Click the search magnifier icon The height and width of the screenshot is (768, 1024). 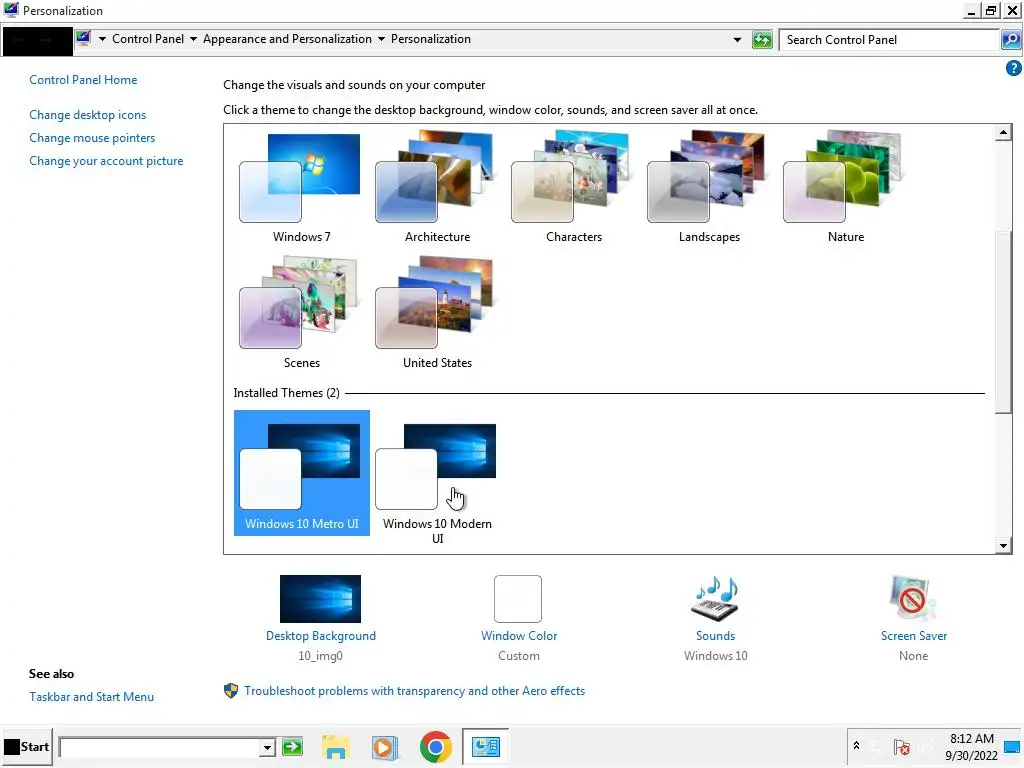click(x=1011, y=39)
